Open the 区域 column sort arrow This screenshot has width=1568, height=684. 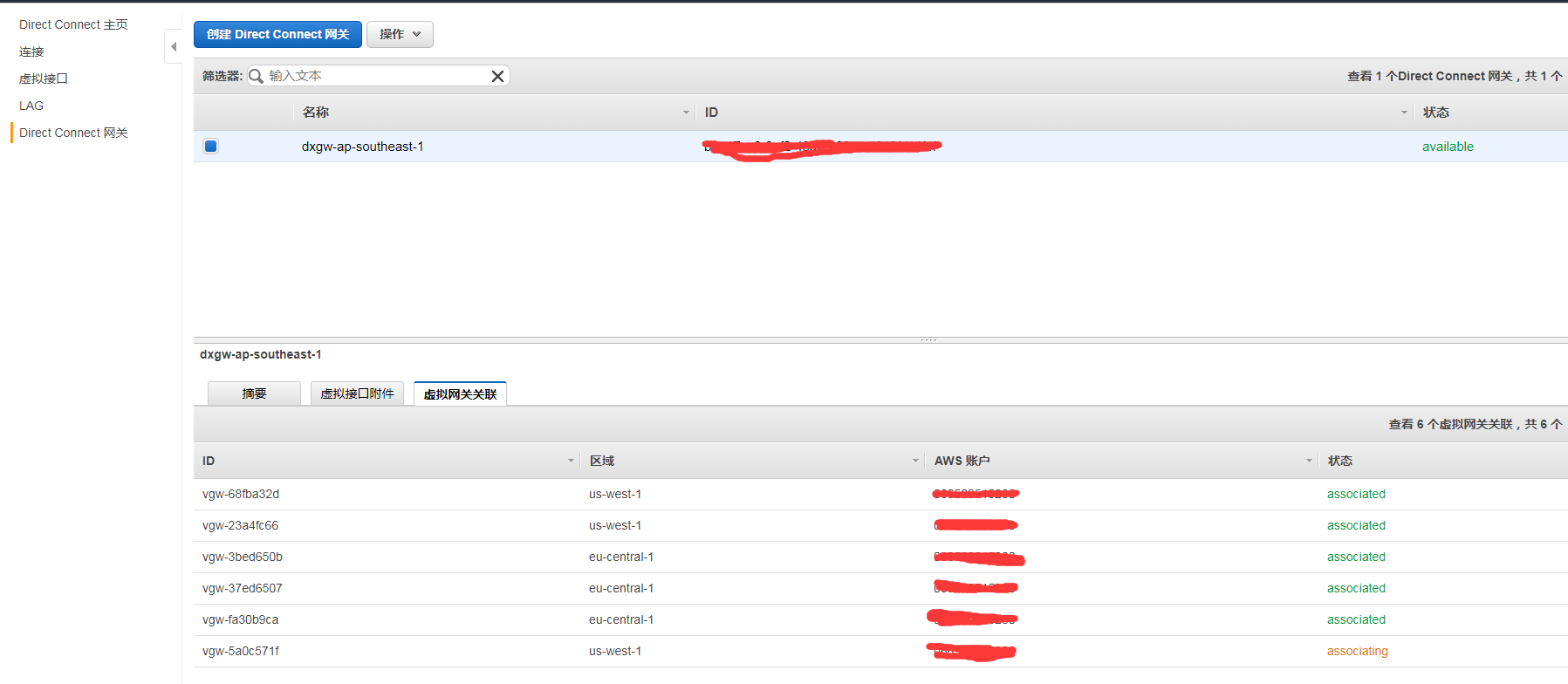pos(915,461)
